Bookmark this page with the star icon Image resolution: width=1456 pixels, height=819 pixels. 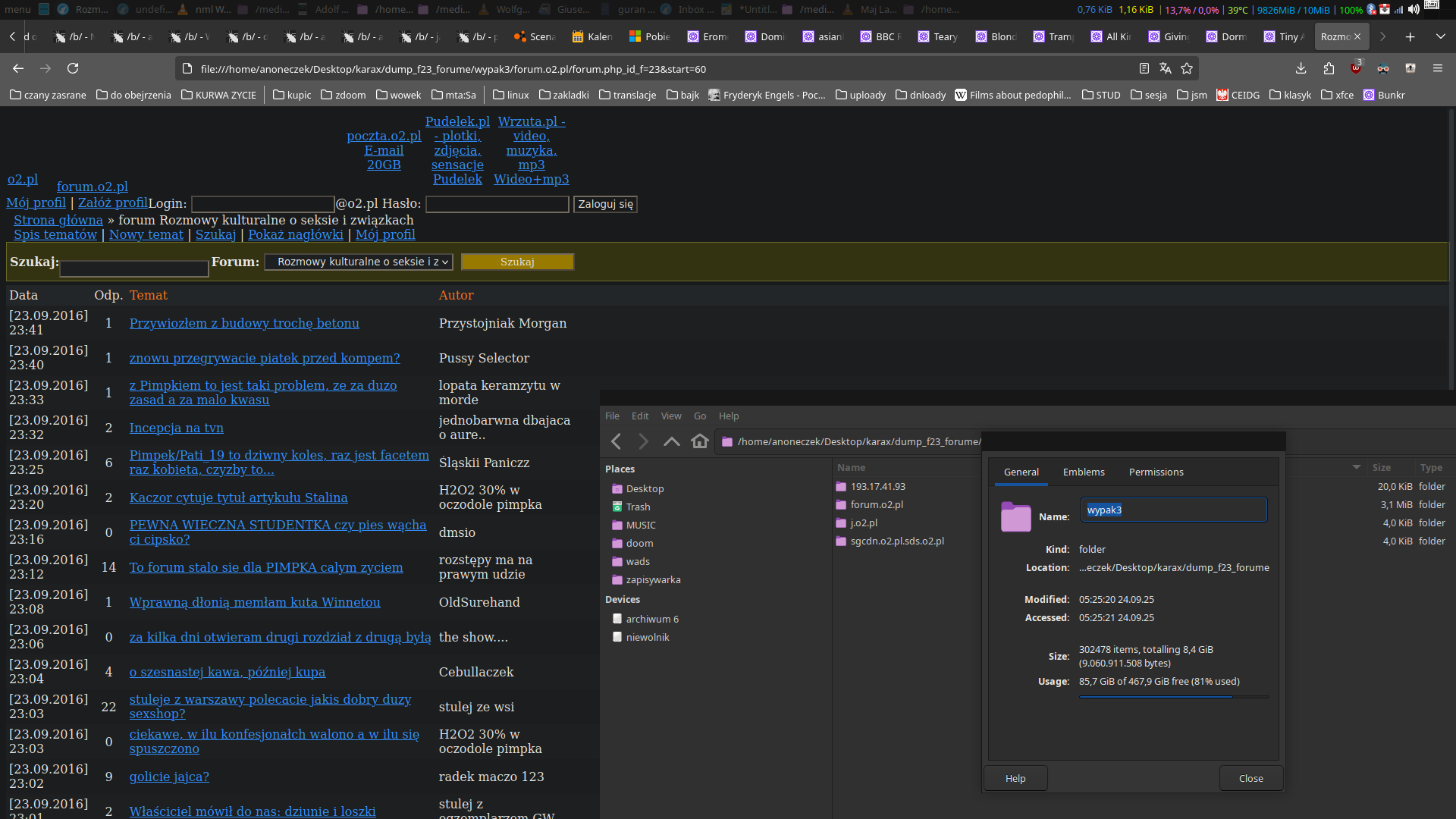[x=1187, y=68]
